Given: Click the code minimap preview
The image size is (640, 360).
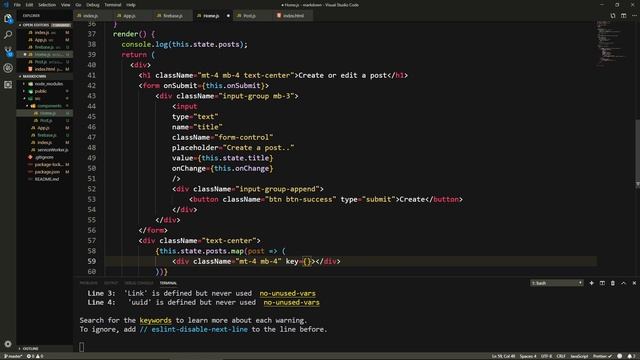Looking at the screenshot, I should pyautogui.click(x=611, y=43).
